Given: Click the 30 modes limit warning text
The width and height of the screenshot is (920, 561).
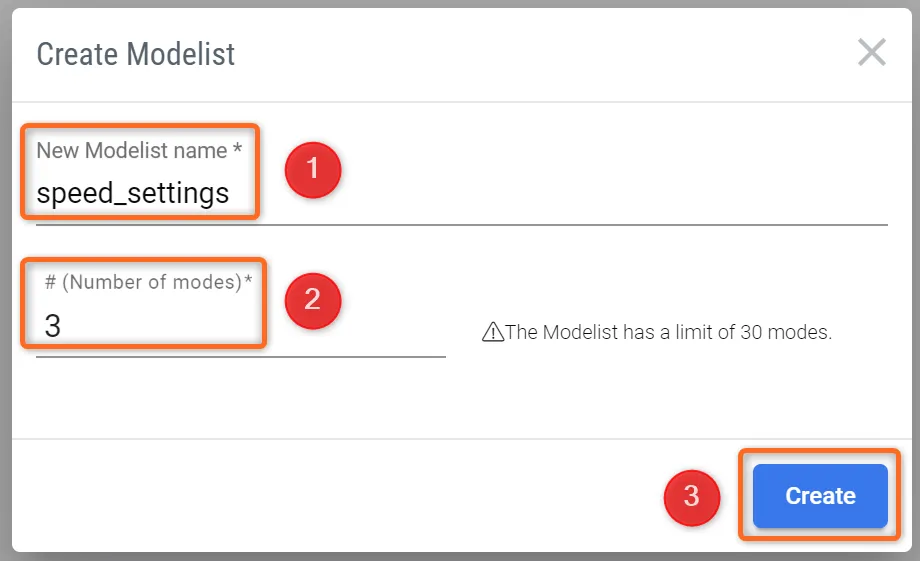Looking at the screenshot, I should pos(668,332).
